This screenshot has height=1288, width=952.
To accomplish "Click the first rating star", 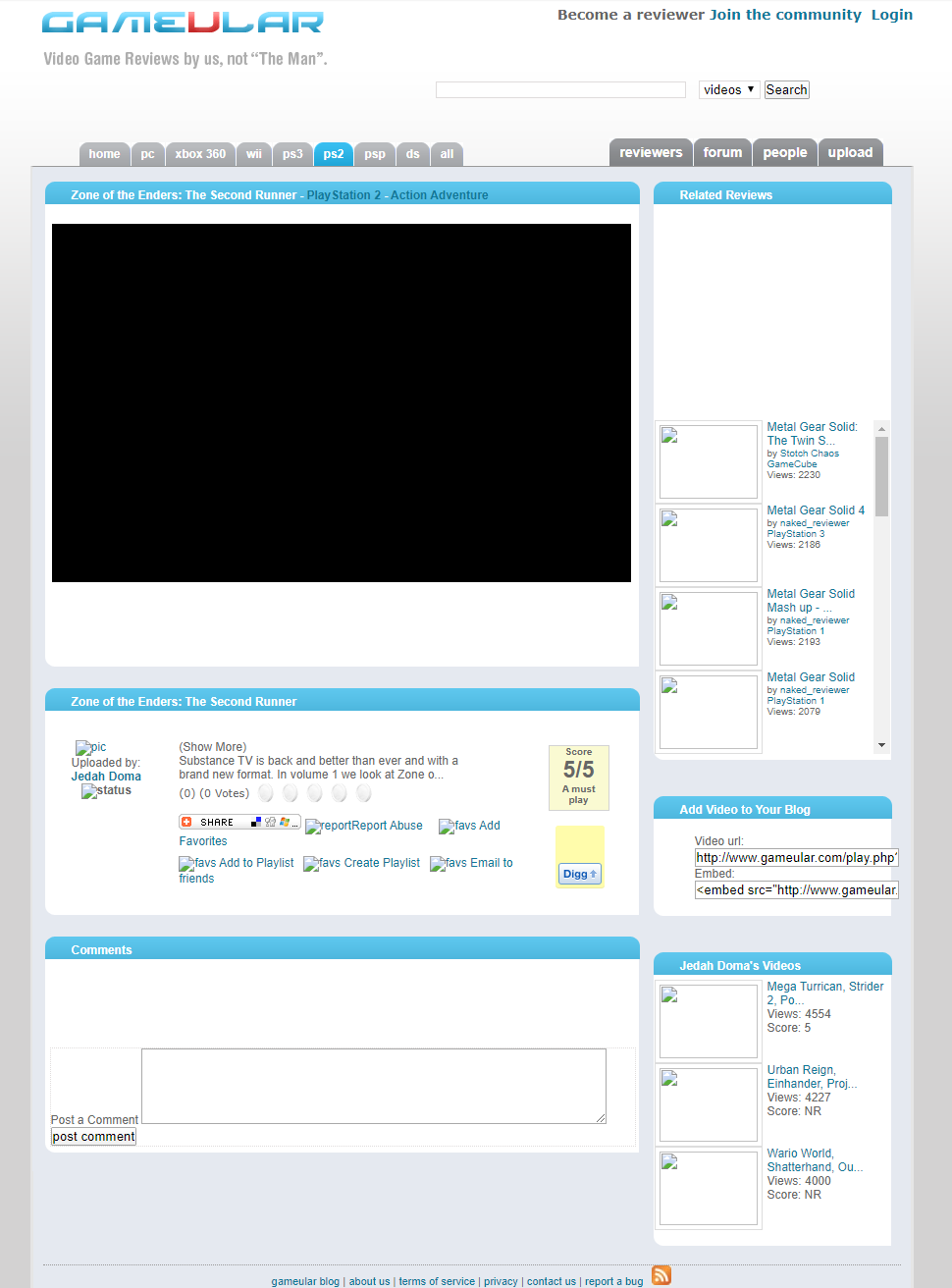I will (x=266, y=793).
